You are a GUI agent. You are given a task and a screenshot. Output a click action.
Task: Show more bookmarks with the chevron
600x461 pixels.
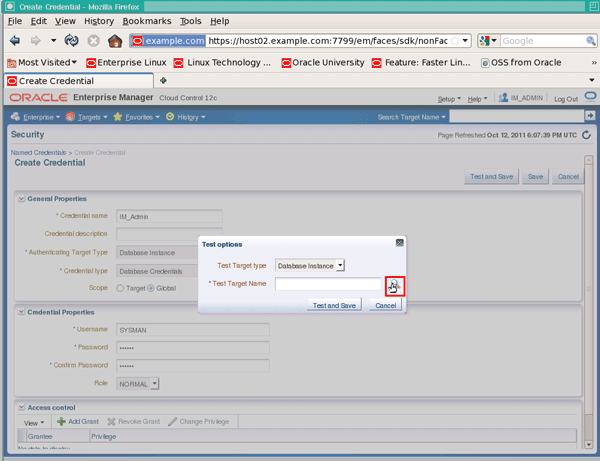pyautogui.click(x=593, y=63)
